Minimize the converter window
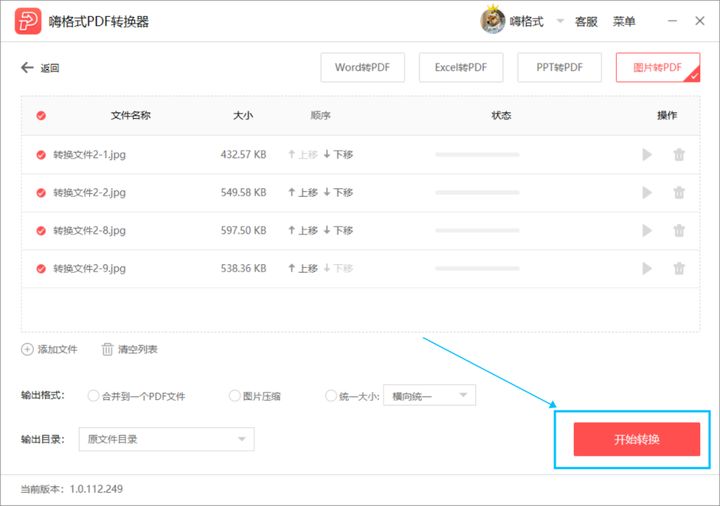The height and width of the screenshot is (506, 720). click(x=672, y=21)
